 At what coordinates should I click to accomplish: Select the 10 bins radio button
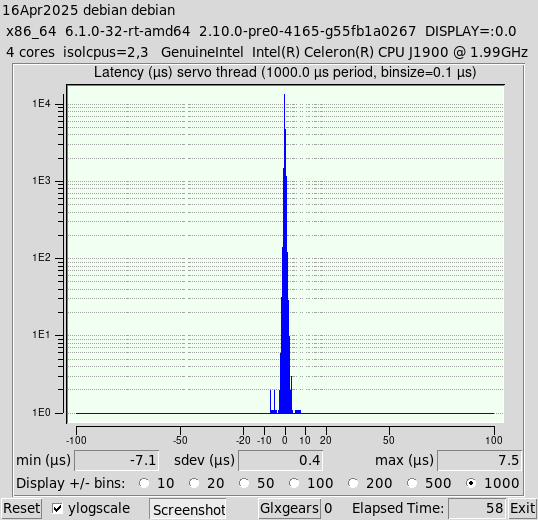[x=144, y=483]
